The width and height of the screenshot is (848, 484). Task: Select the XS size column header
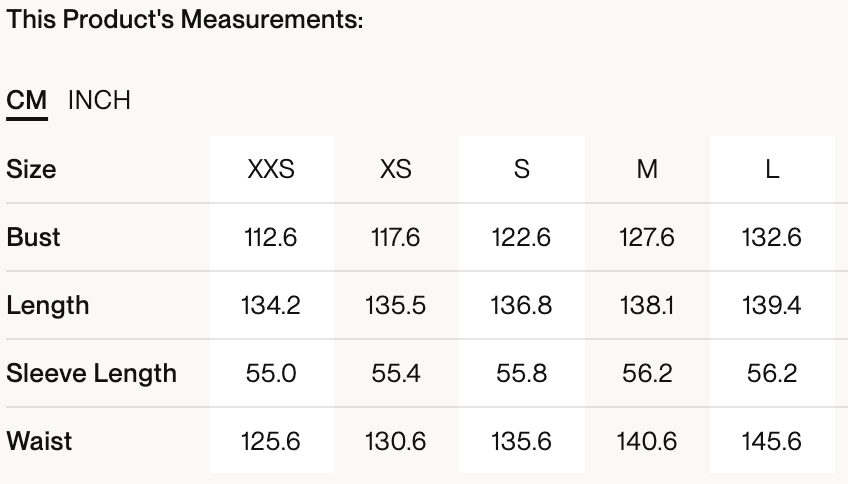(396, 169)
